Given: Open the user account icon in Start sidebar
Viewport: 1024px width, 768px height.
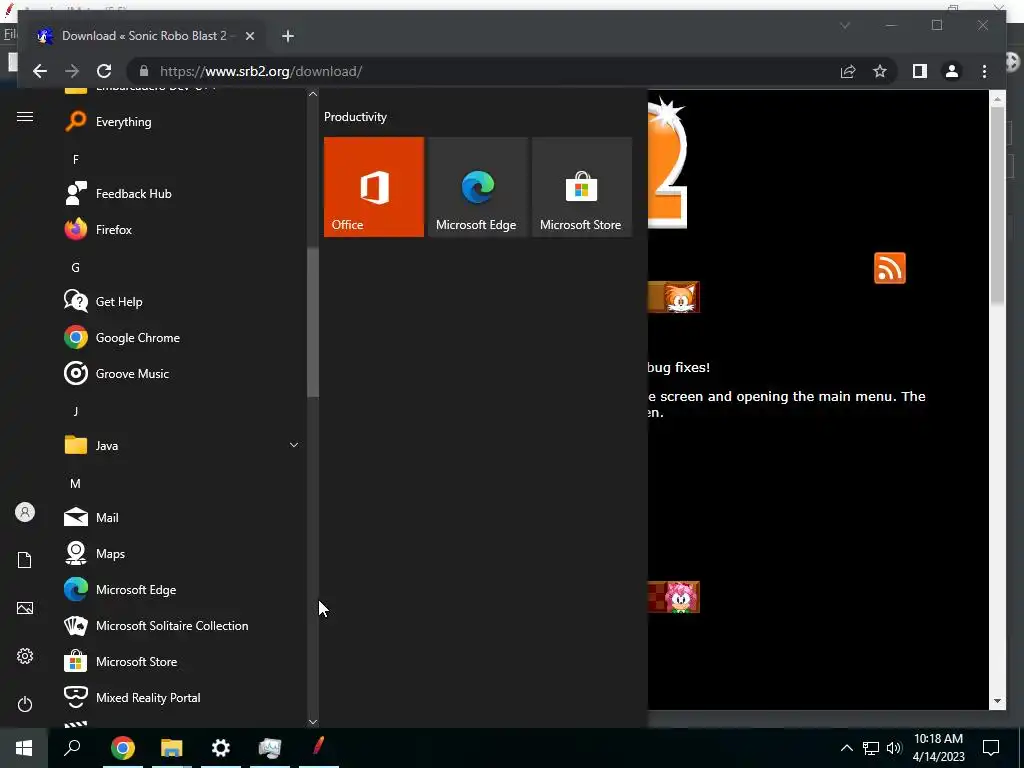Looking at the screenshot, I should point(25,512).
